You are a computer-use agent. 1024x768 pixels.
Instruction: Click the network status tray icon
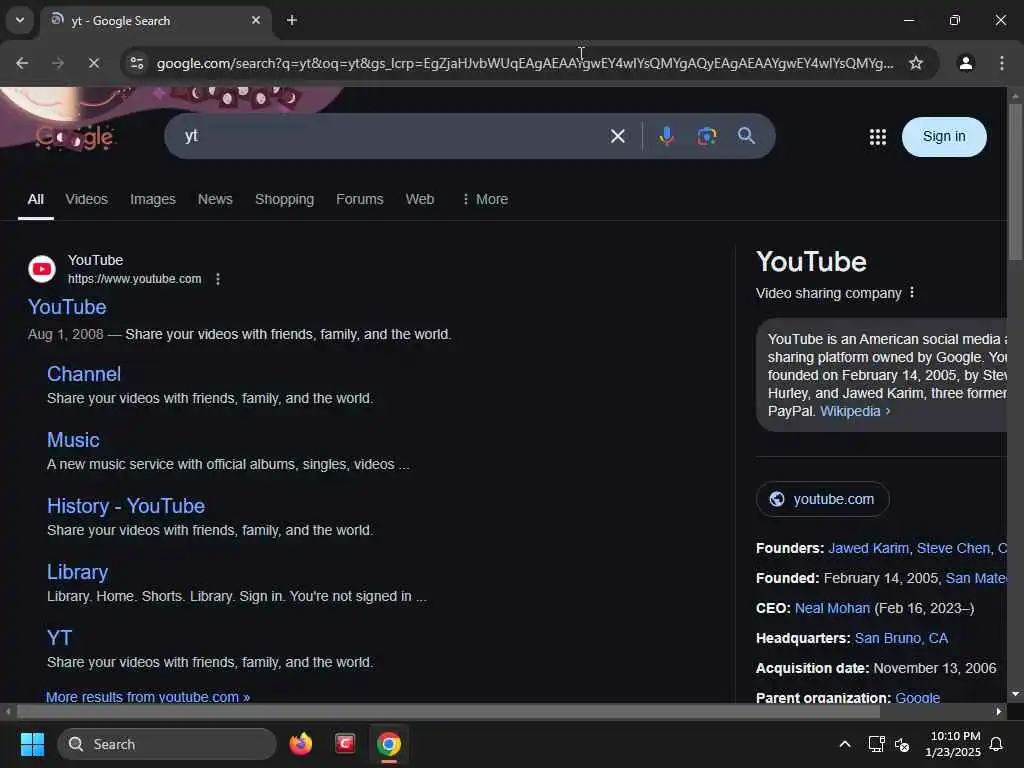coord(876,744)
